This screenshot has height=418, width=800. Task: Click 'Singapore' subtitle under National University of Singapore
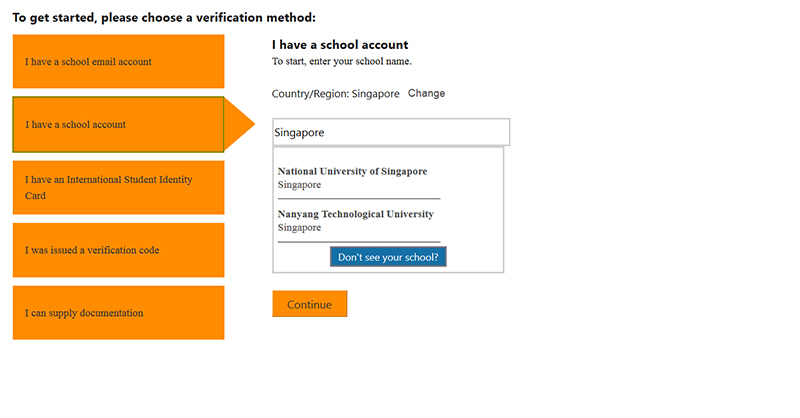coord(299,185)
